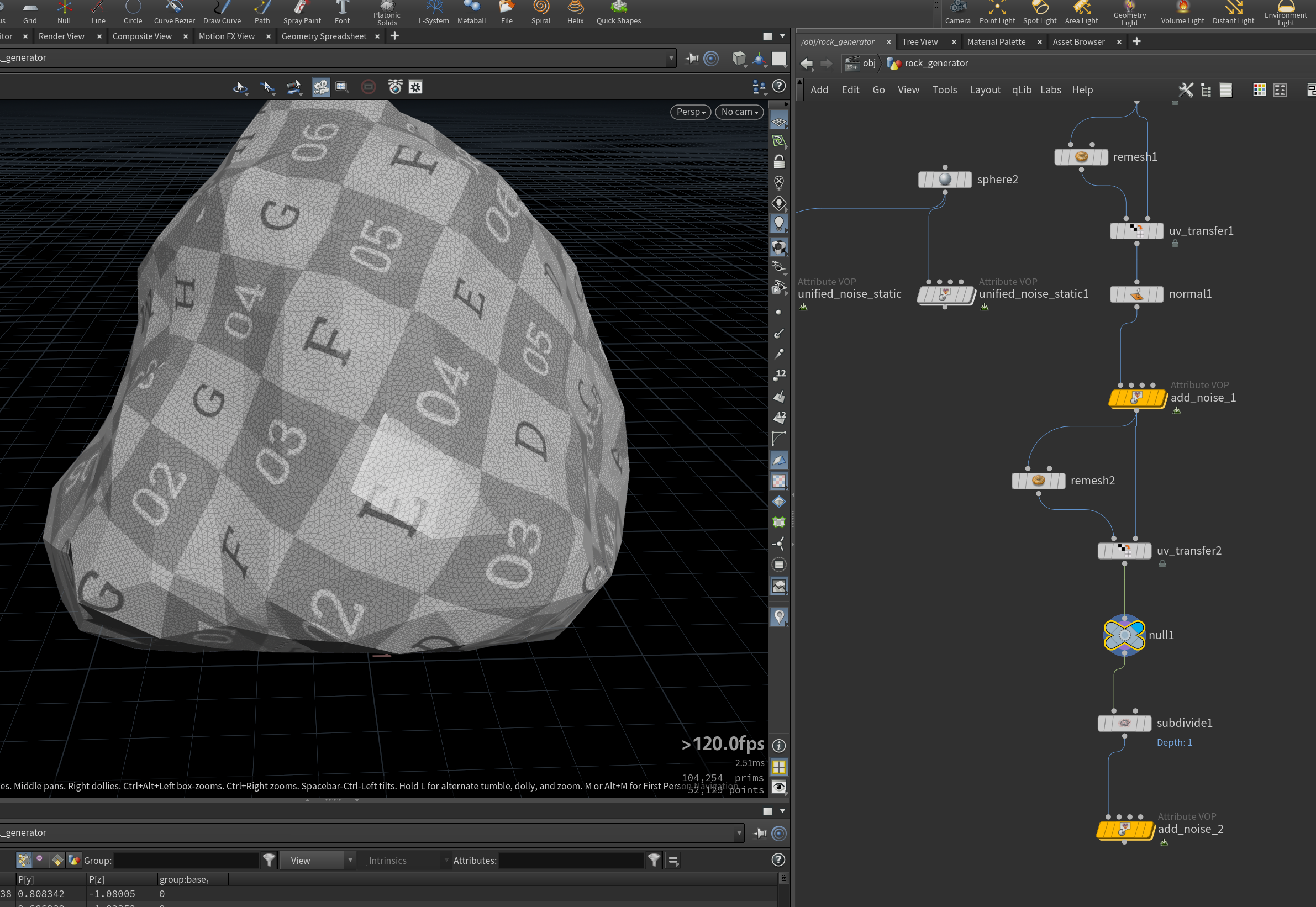Switch to the Geometry Spreadsheet tab
Viewport: 1316px width, 907px height.
point(323,36)
